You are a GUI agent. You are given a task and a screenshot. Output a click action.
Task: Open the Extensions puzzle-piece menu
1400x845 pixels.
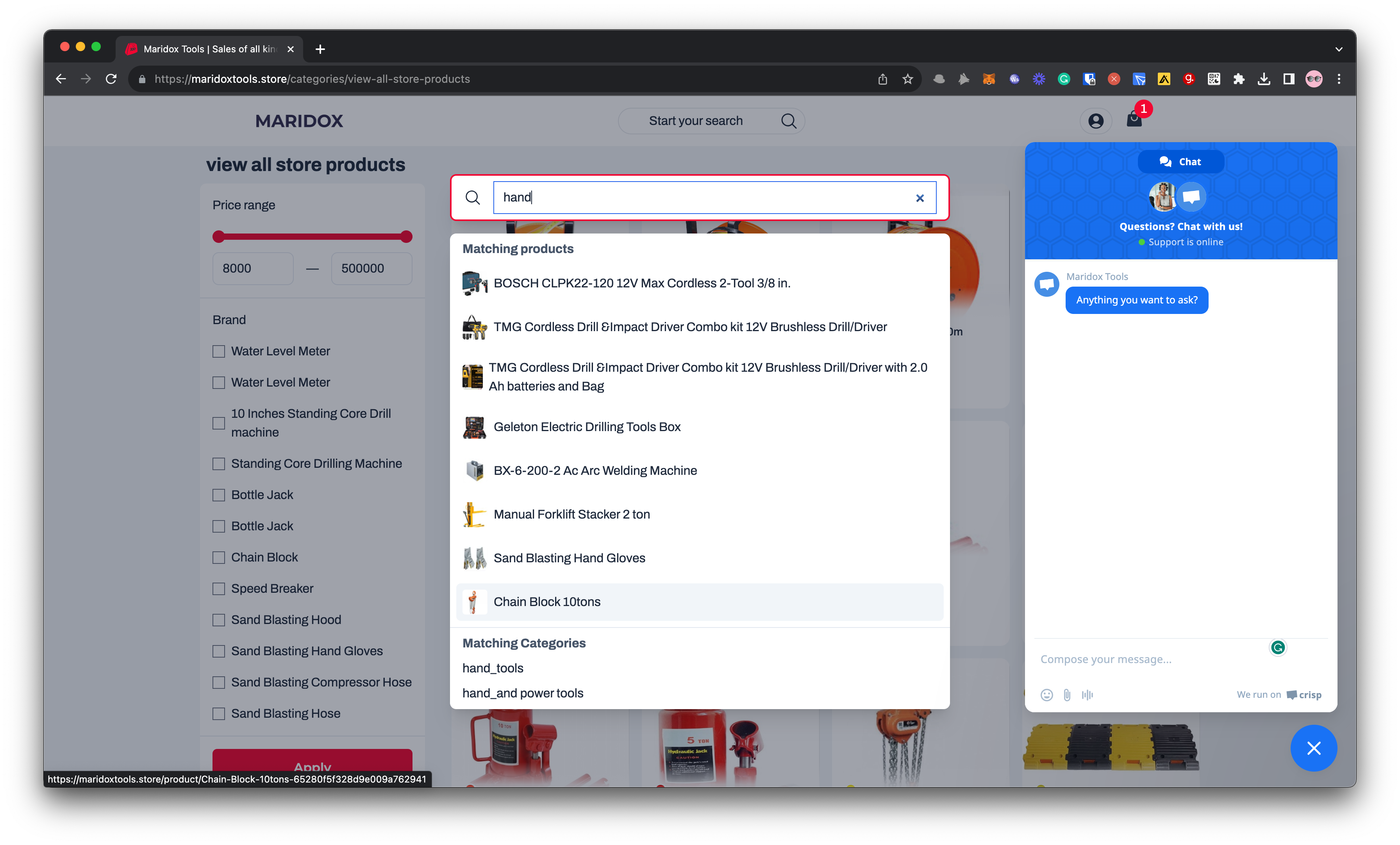pyautogui.click(x=1239, y=79)
